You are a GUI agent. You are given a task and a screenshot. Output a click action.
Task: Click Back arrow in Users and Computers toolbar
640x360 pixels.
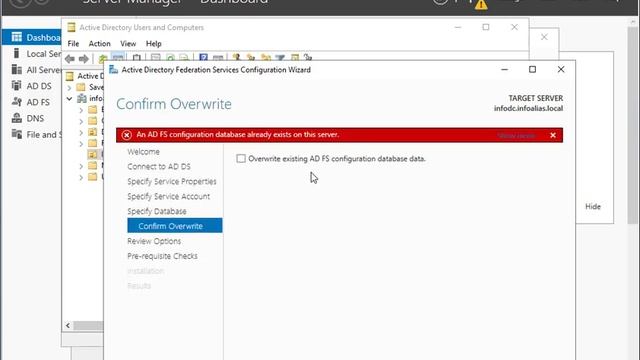tap(70, 59)
